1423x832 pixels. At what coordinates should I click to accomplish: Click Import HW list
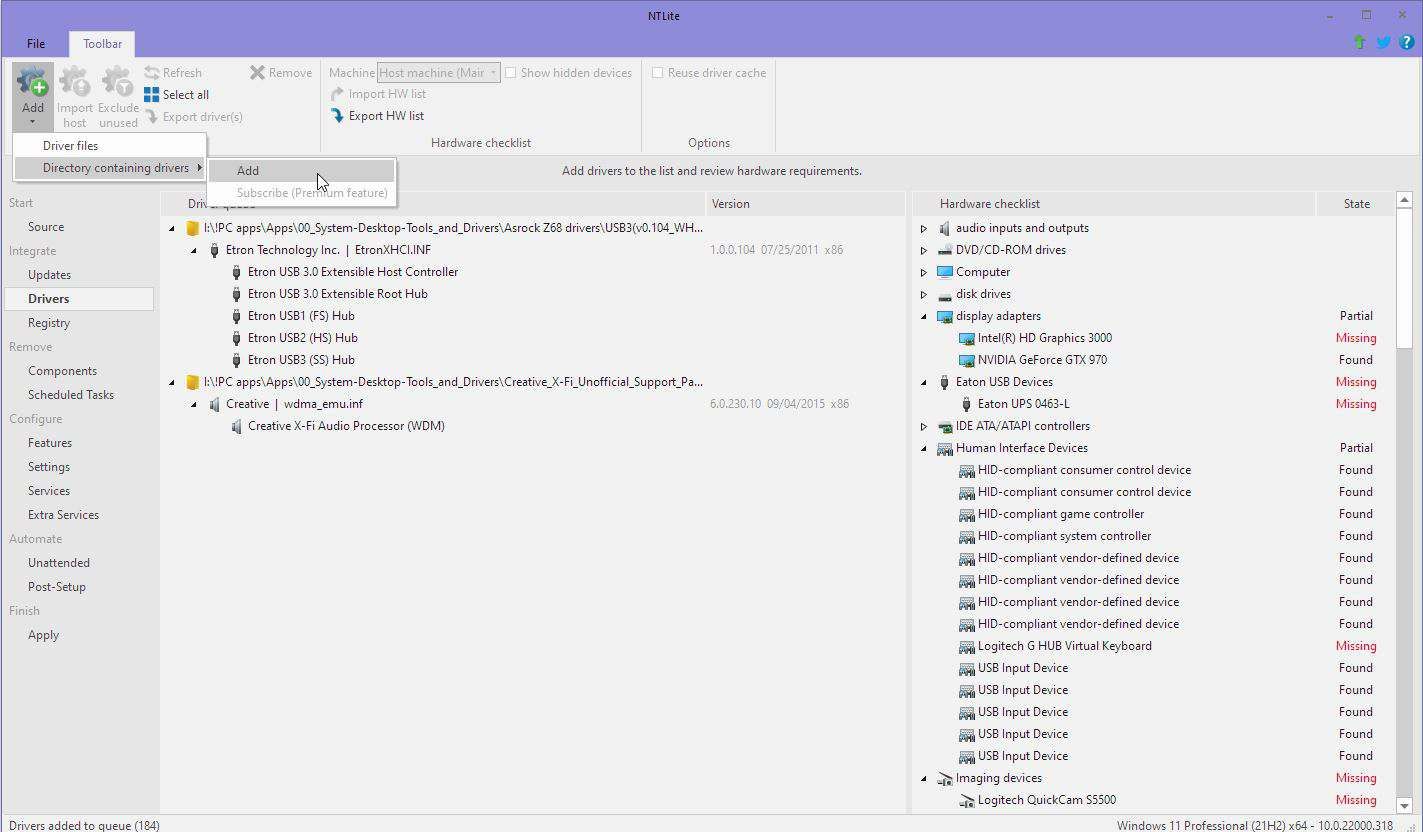378,94
